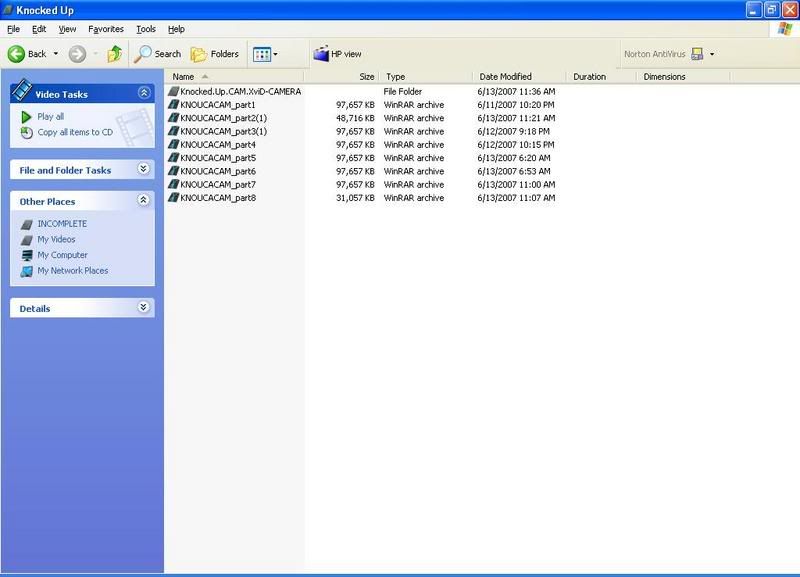The width and height of the screenshot is (800, 577).
Task: Open the Back history dropdown arrow
Action: (56, 54)
